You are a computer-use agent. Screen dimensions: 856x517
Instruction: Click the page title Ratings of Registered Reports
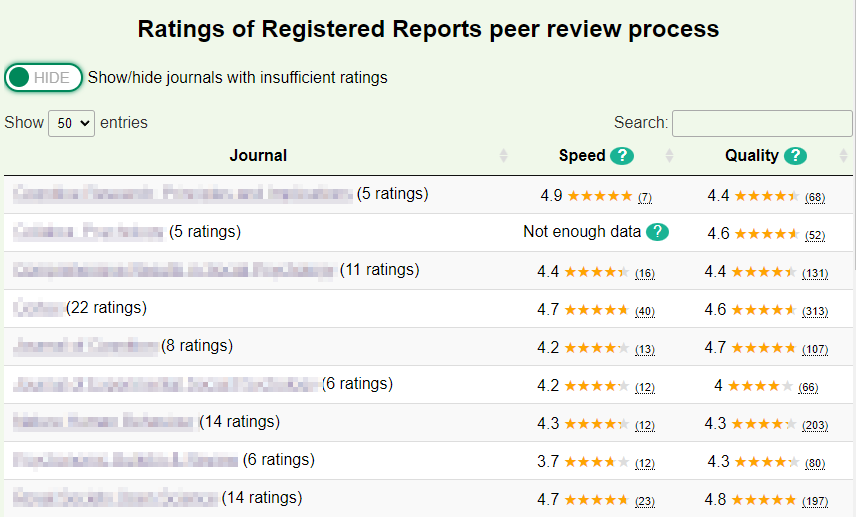click(x=428, y=29)
